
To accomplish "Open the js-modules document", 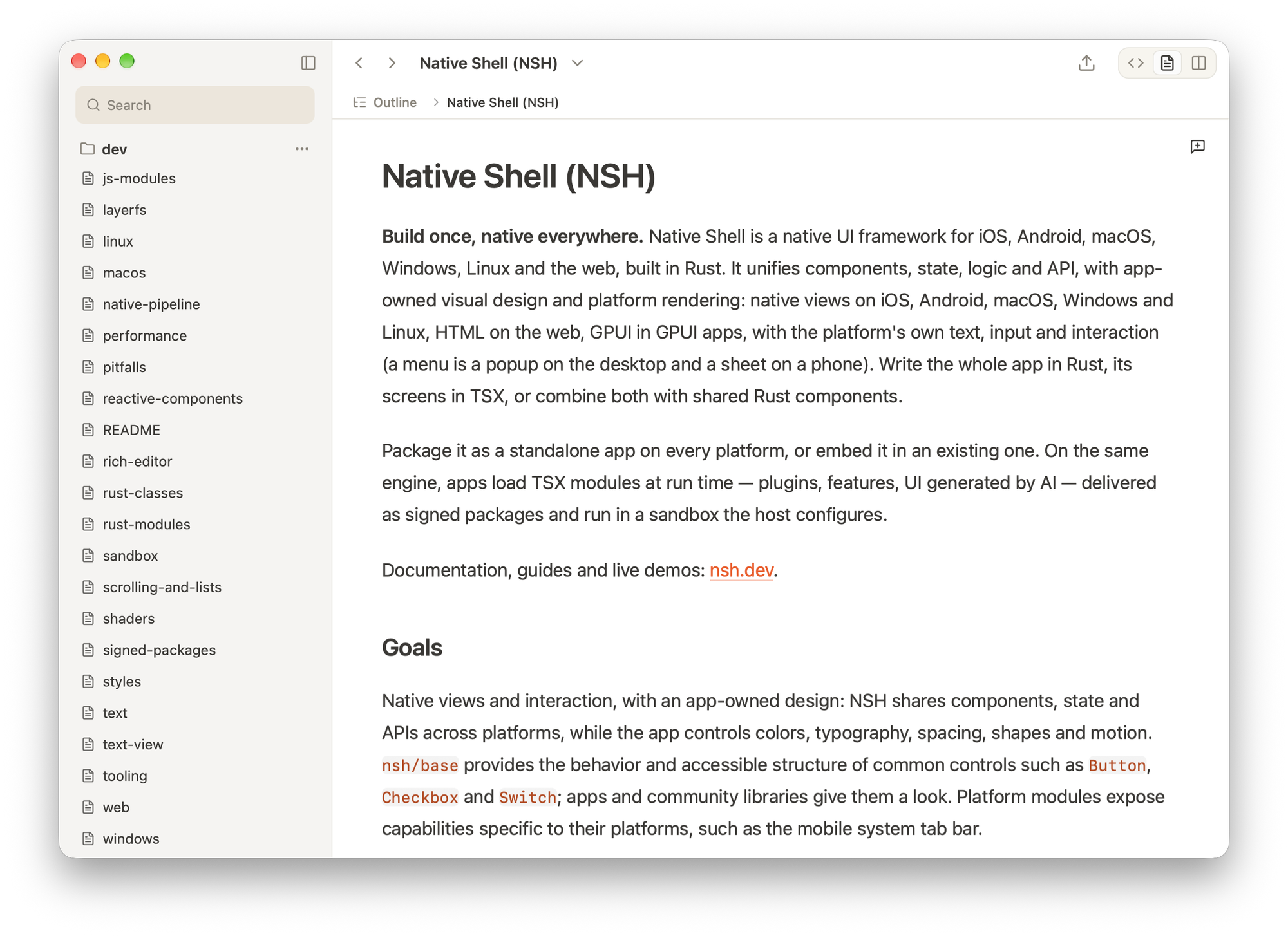I will (x=195, y=178).
